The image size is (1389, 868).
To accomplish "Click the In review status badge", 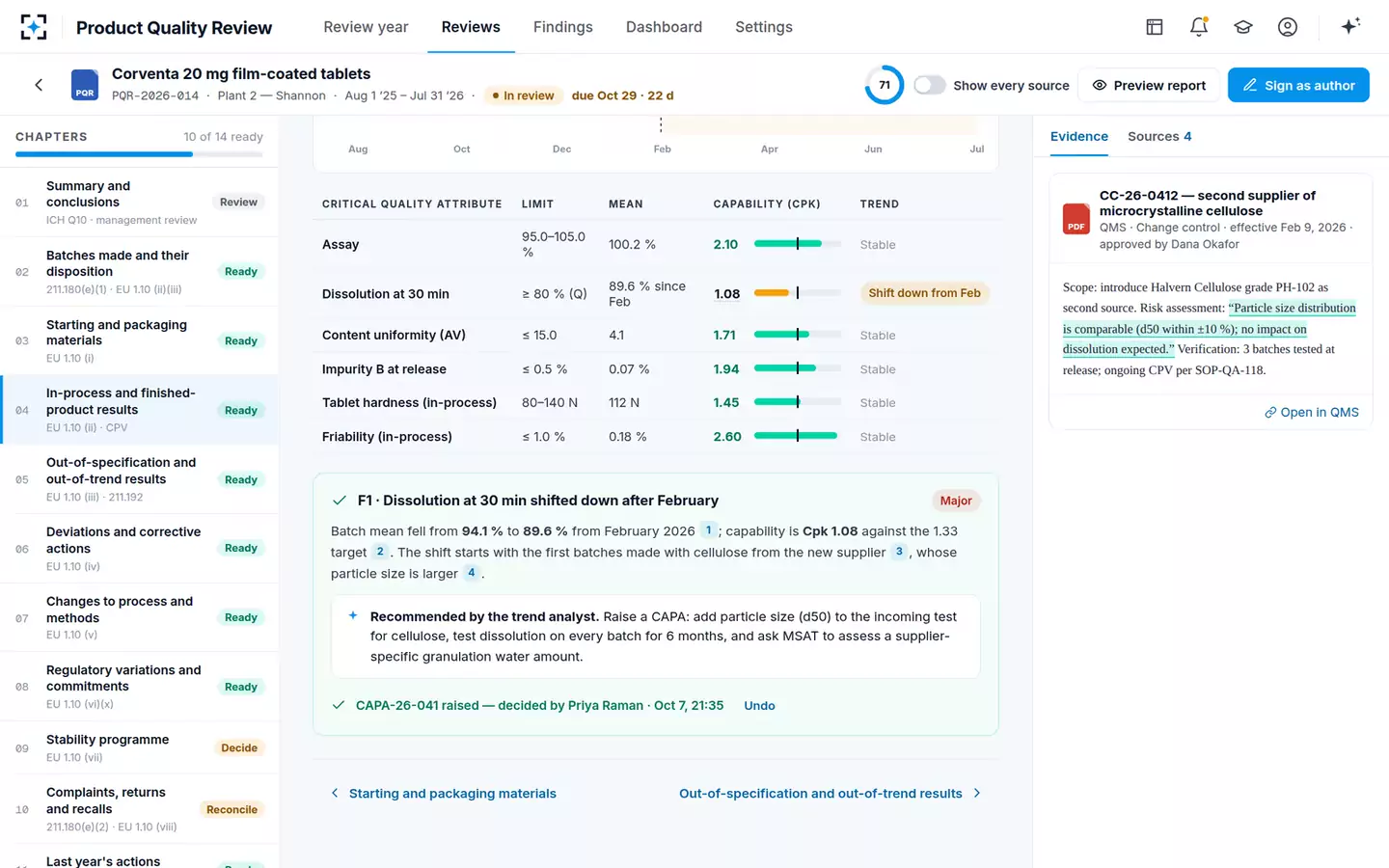I will click(x=522, y=95).
